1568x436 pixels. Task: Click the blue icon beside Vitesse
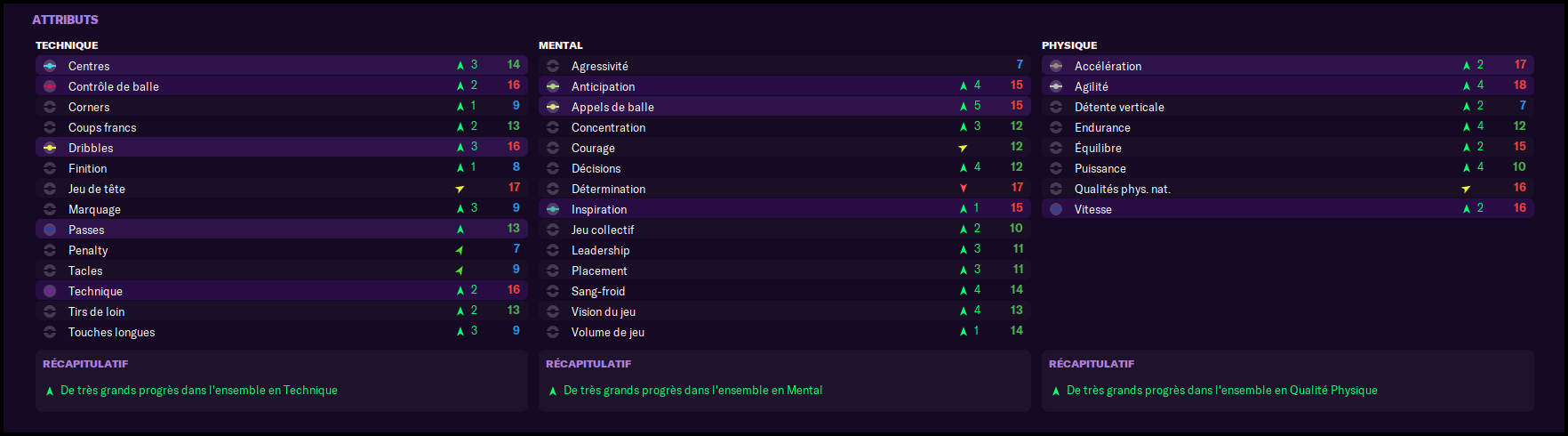[x=1056, y=209]
